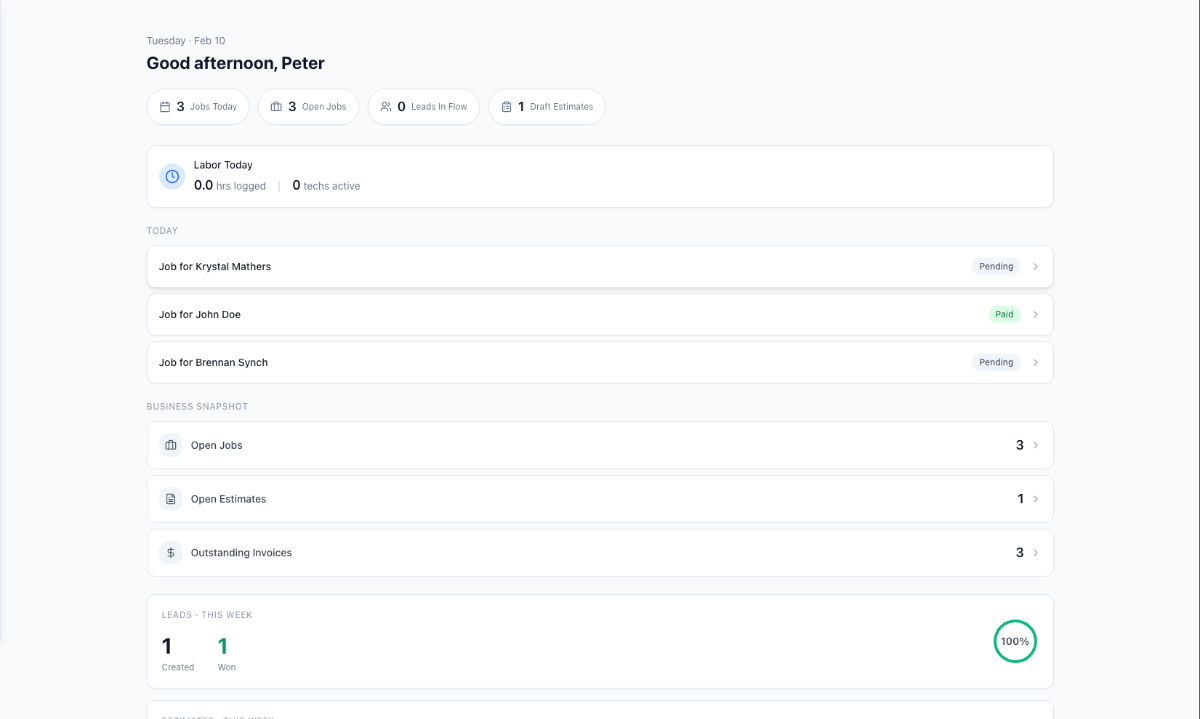The width and height of the screenshot is (1200, 719).
Task: Click the clipboard icon in Draft Estimates chip
Action: pyautogui.click(x=506, y=107)
